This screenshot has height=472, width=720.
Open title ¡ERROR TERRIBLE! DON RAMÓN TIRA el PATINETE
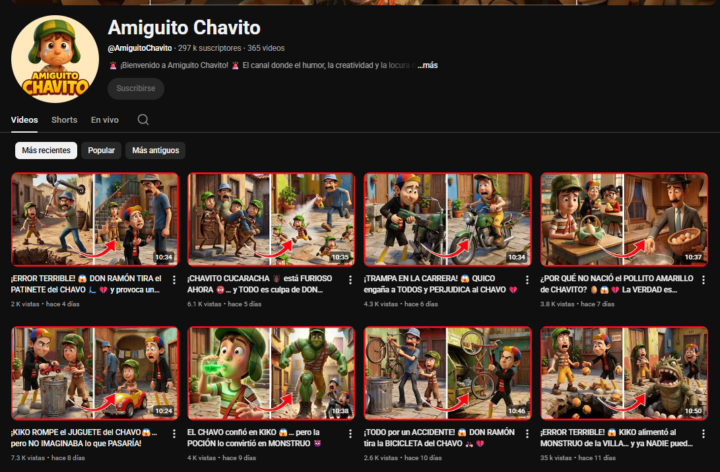pyautogui.click(x=86, y=284)
